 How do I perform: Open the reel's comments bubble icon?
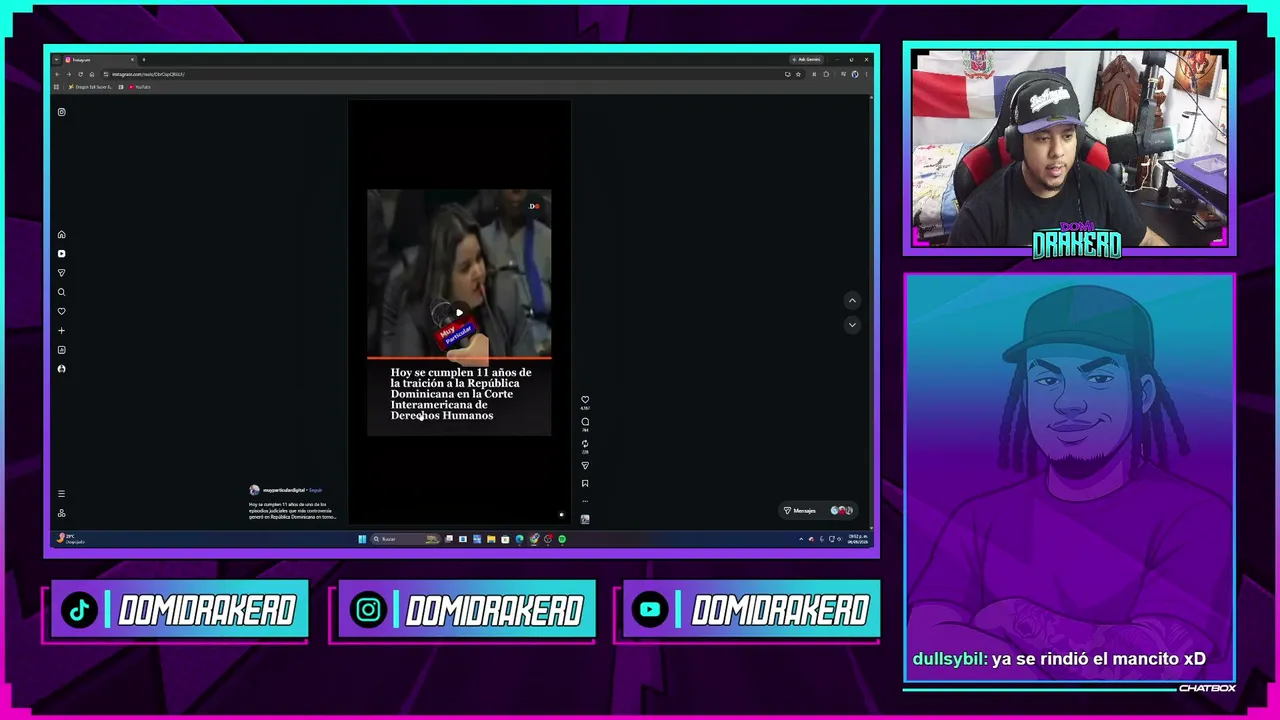click(x=585, y=422)
